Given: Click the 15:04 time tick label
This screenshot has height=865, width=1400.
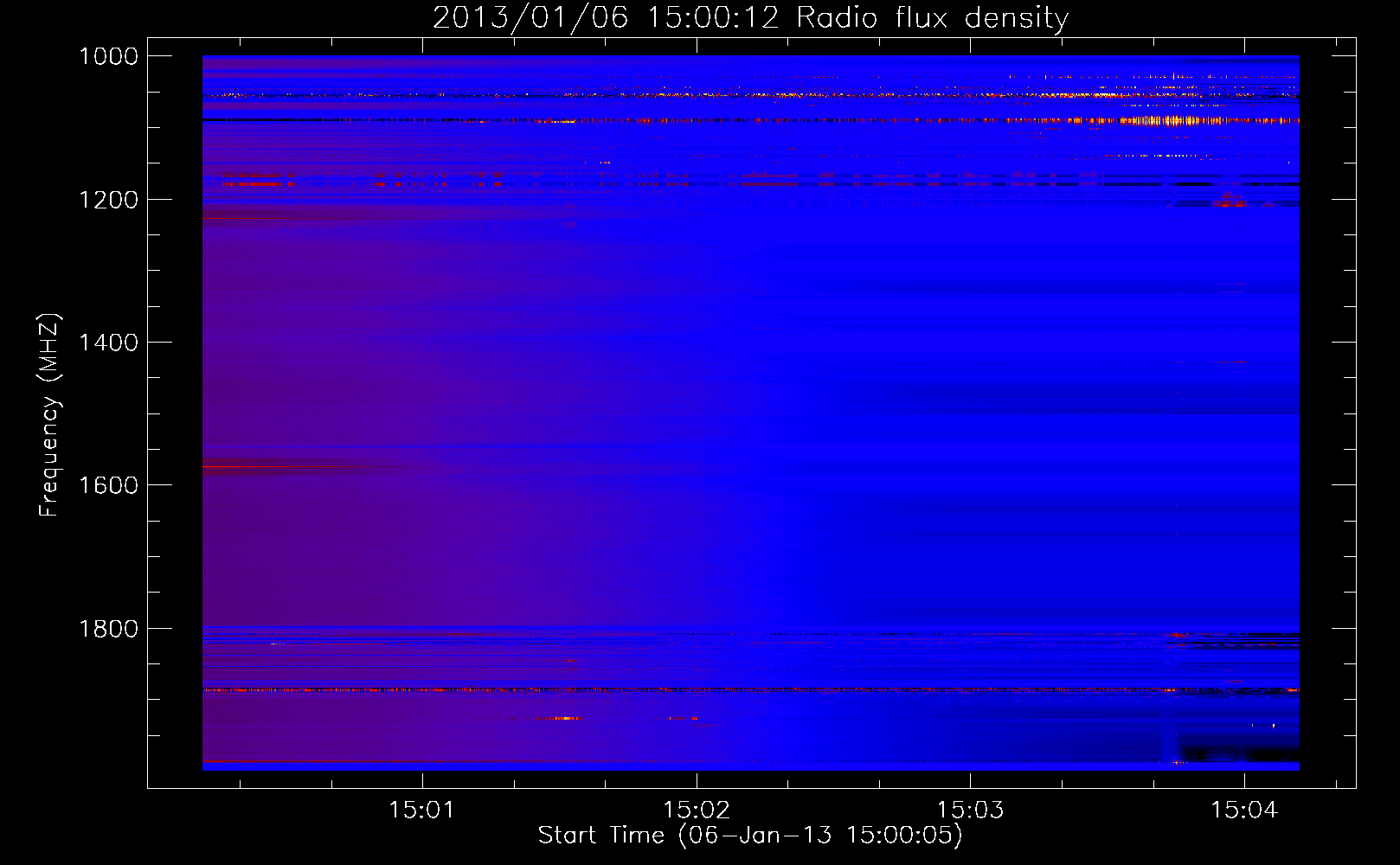Looking at the screenshot, I should pos(1244,811).
